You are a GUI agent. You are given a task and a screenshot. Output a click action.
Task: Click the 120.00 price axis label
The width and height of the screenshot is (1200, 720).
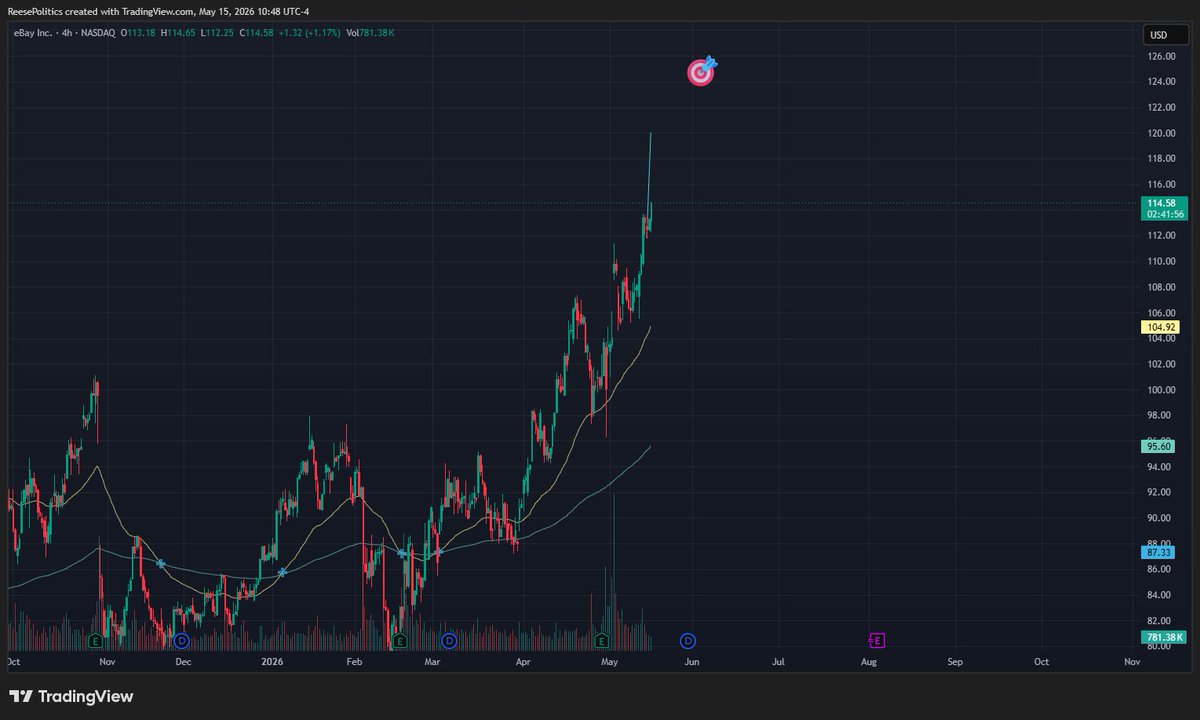(x=1160, y=133)
